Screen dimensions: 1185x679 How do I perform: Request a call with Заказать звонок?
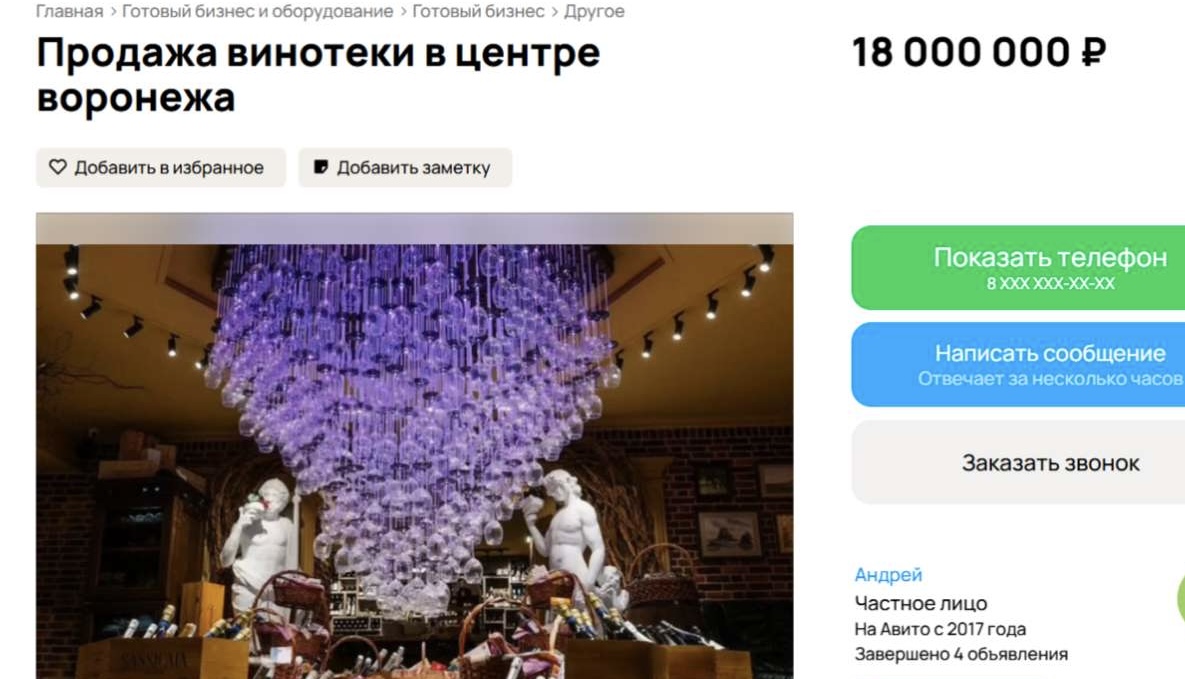pyautogui.click(x=1018, y=462)
